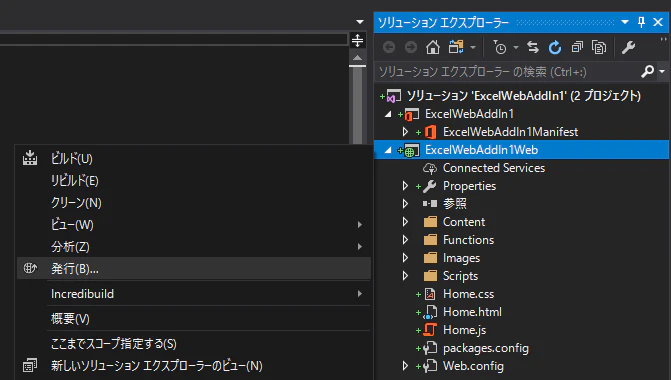Click the pending changes filter clock icon
The height and width of the screenshot is (380, 671).
click(499, 48)
